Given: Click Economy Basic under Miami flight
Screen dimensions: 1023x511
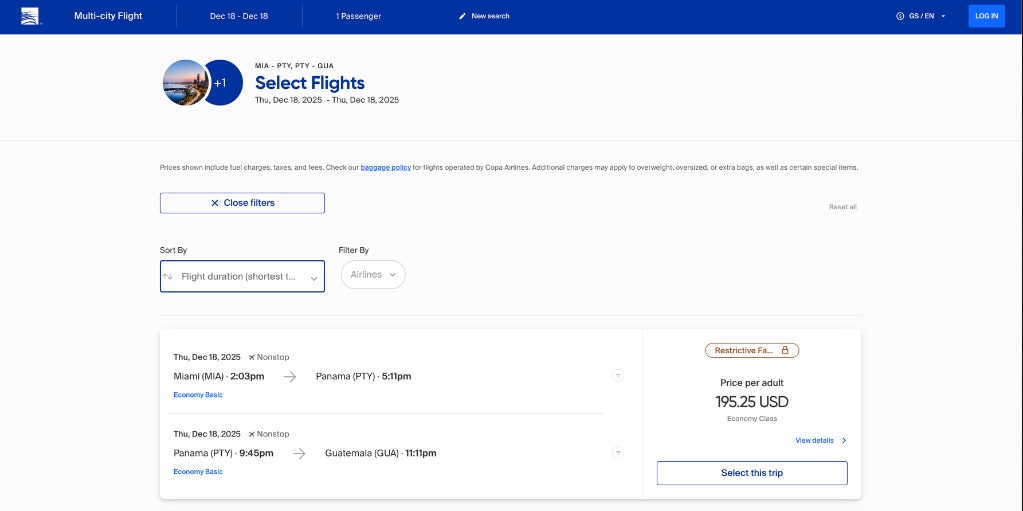Looking at the screenshot, I should [x=198, y=395].
